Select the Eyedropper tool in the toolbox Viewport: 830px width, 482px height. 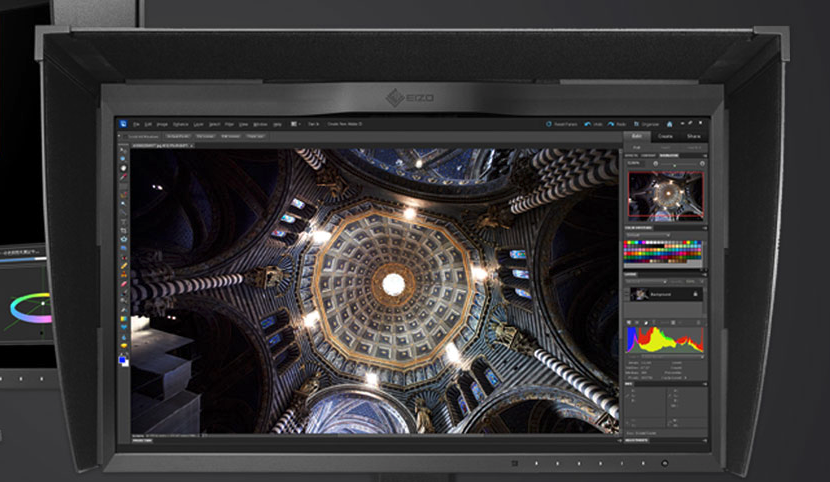(123, 177)
